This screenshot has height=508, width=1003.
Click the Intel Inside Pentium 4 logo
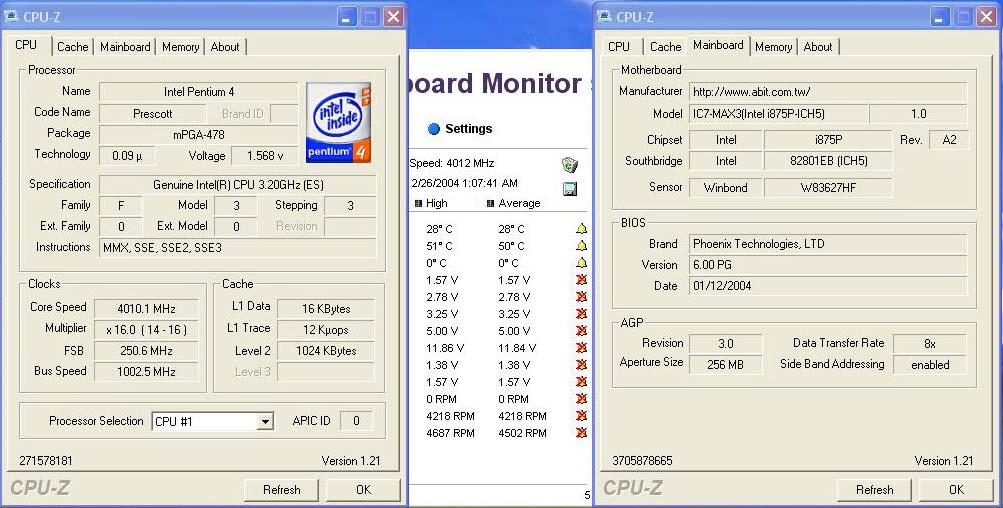pyautogui.click(x=338, y=122)
